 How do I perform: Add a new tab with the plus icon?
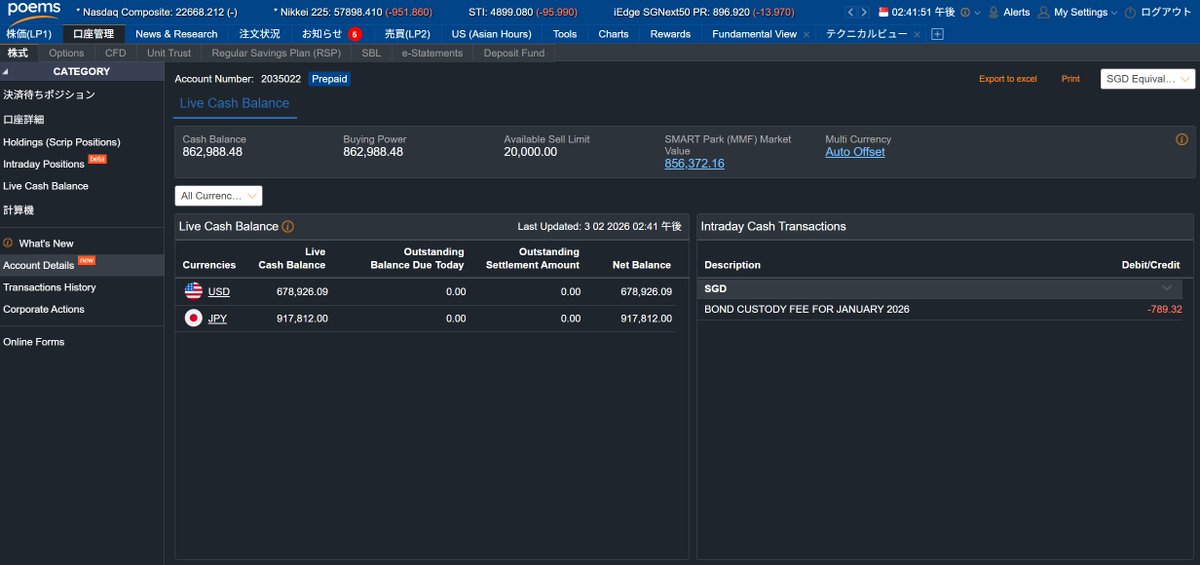tap(937, 34)
